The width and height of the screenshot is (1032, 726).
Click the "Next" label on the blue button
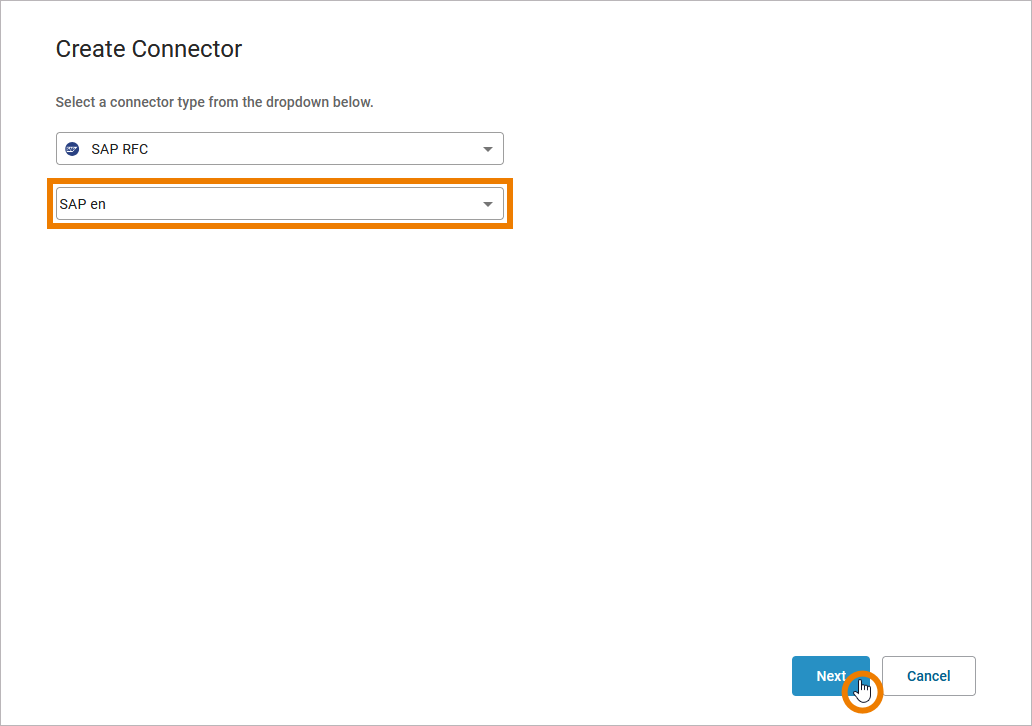[830, 676]
